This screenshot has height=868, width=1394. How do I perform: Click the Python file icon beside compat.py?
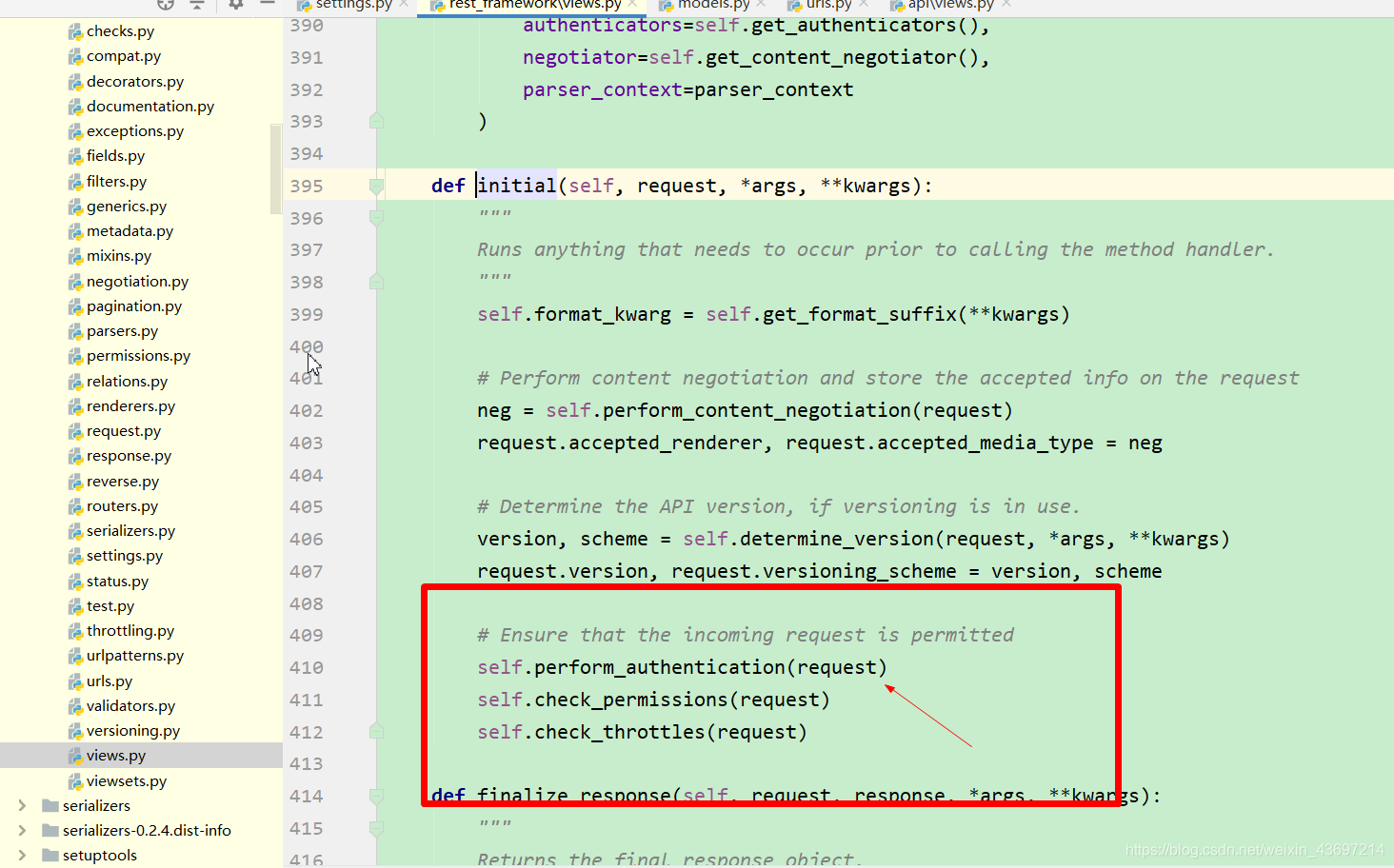click(x=75, y=56)
